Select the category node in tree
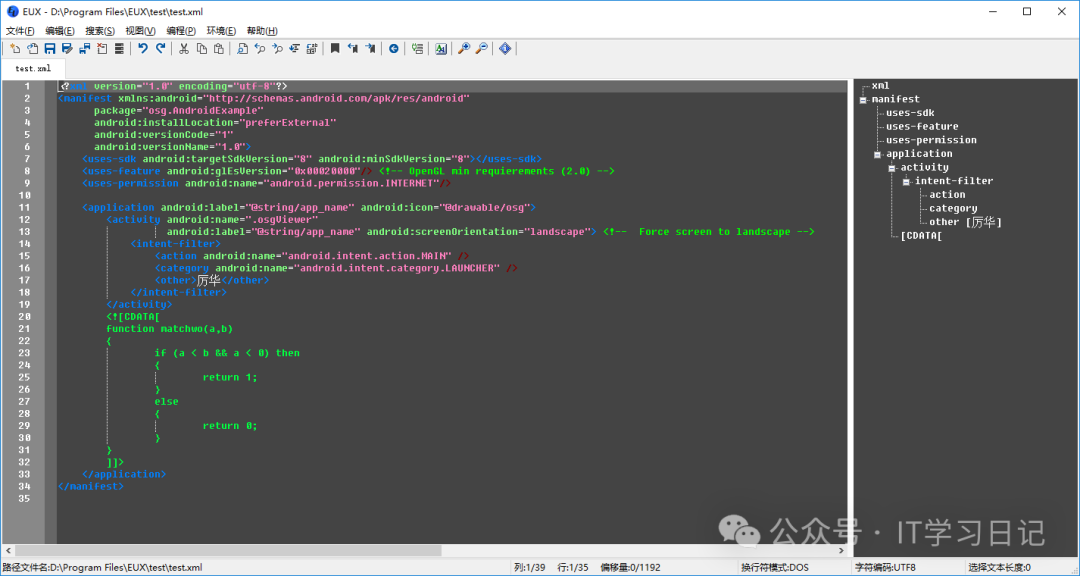1080x576 pixels. coord(952,208)
